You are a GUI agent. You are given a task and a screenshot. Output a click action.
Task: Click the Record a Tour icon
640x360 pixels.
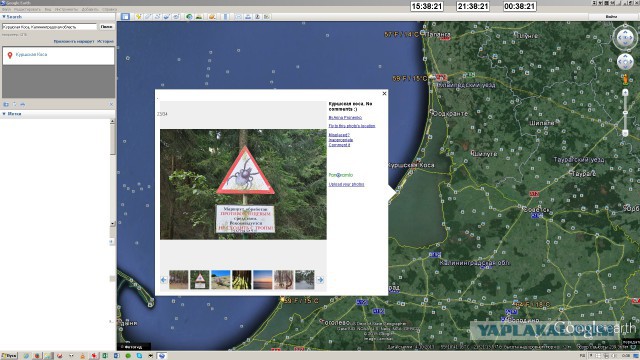tap(176, 17)
